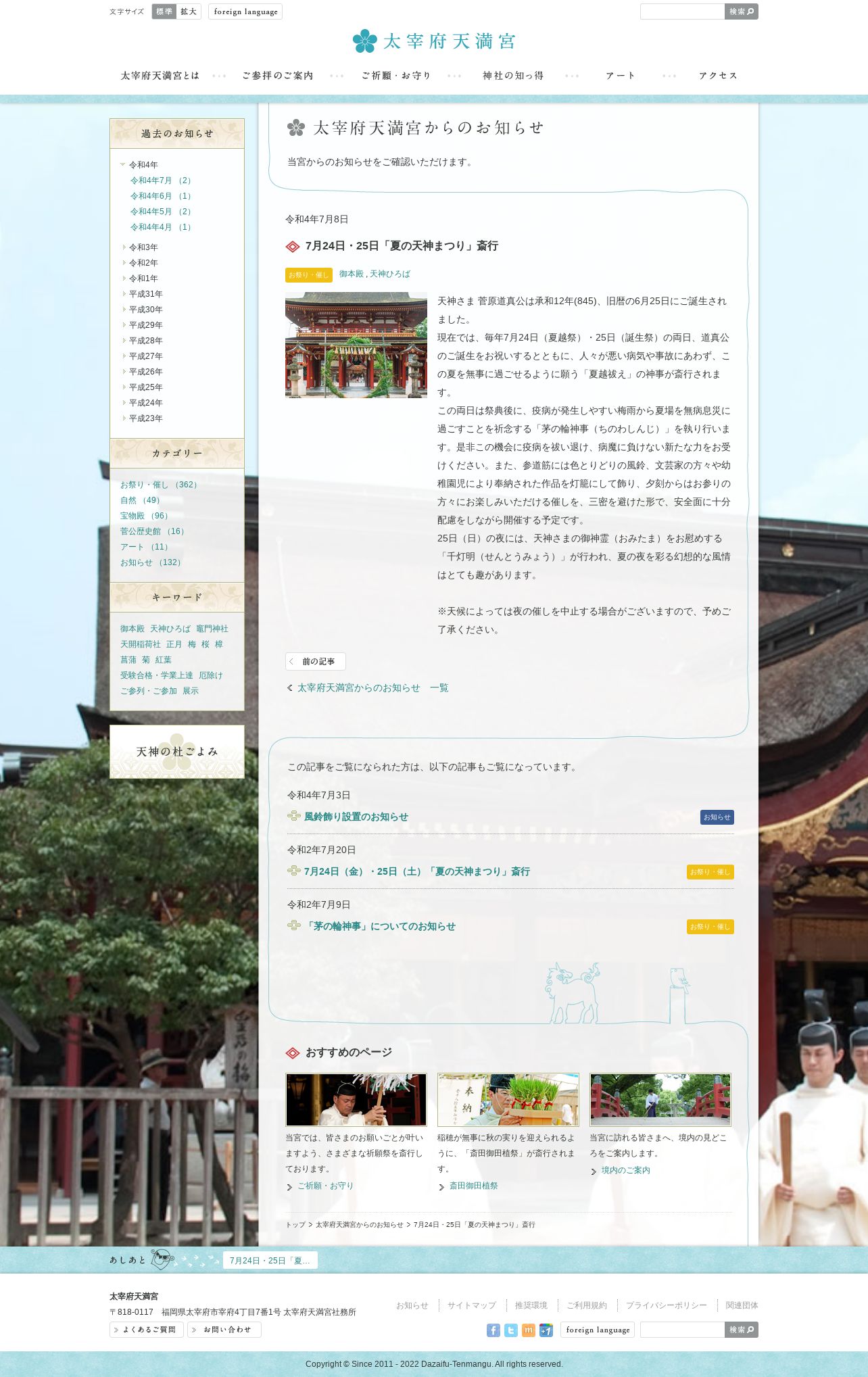Open サイトマップ in footer
The image size is (868, 1377).
(472, 1305)
